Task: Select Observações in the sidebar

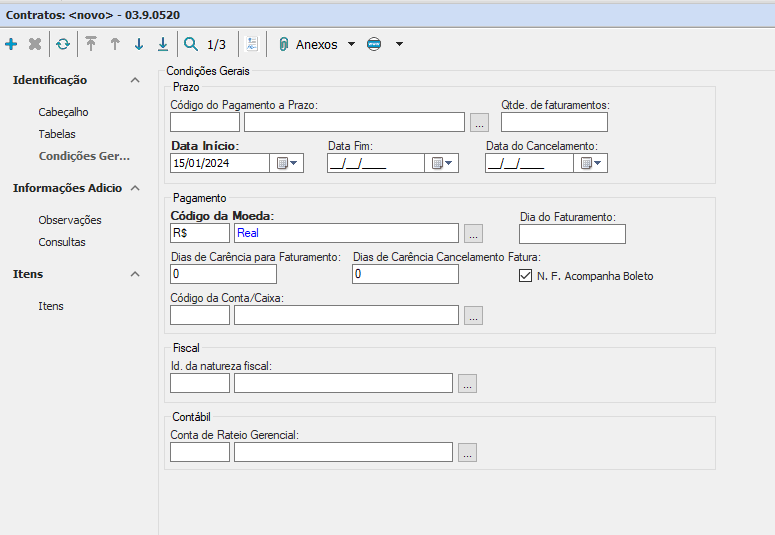Action: (x=70, y=220)
